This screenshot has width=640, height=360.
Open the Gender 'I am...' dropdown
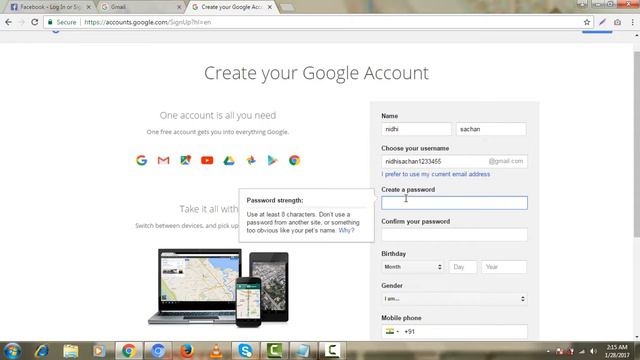(x=454, y=299)
